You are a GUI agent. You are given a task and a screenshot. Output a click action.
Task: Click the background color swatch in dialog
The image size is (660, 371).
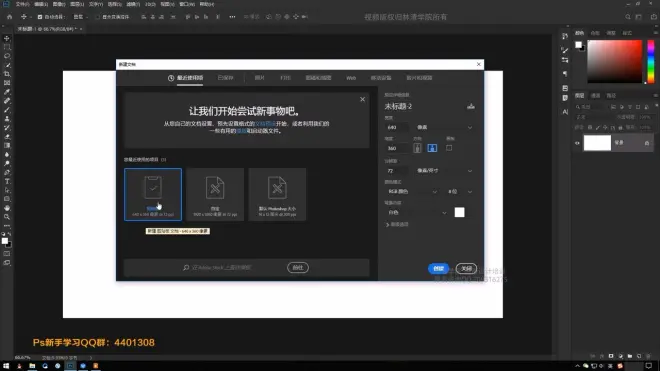(459, 212)
